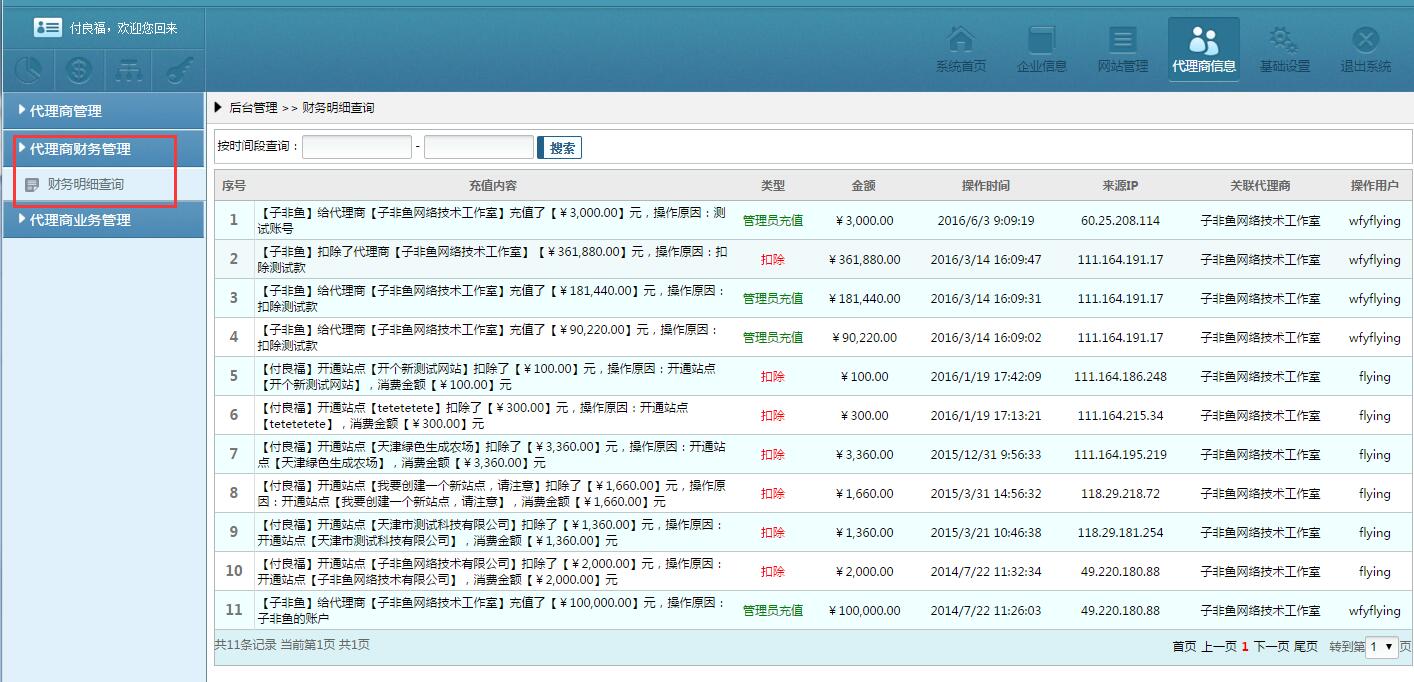1414x682 pixels.
Task: Click the dollar coin shortcut icon
Action: coord(80,70)
